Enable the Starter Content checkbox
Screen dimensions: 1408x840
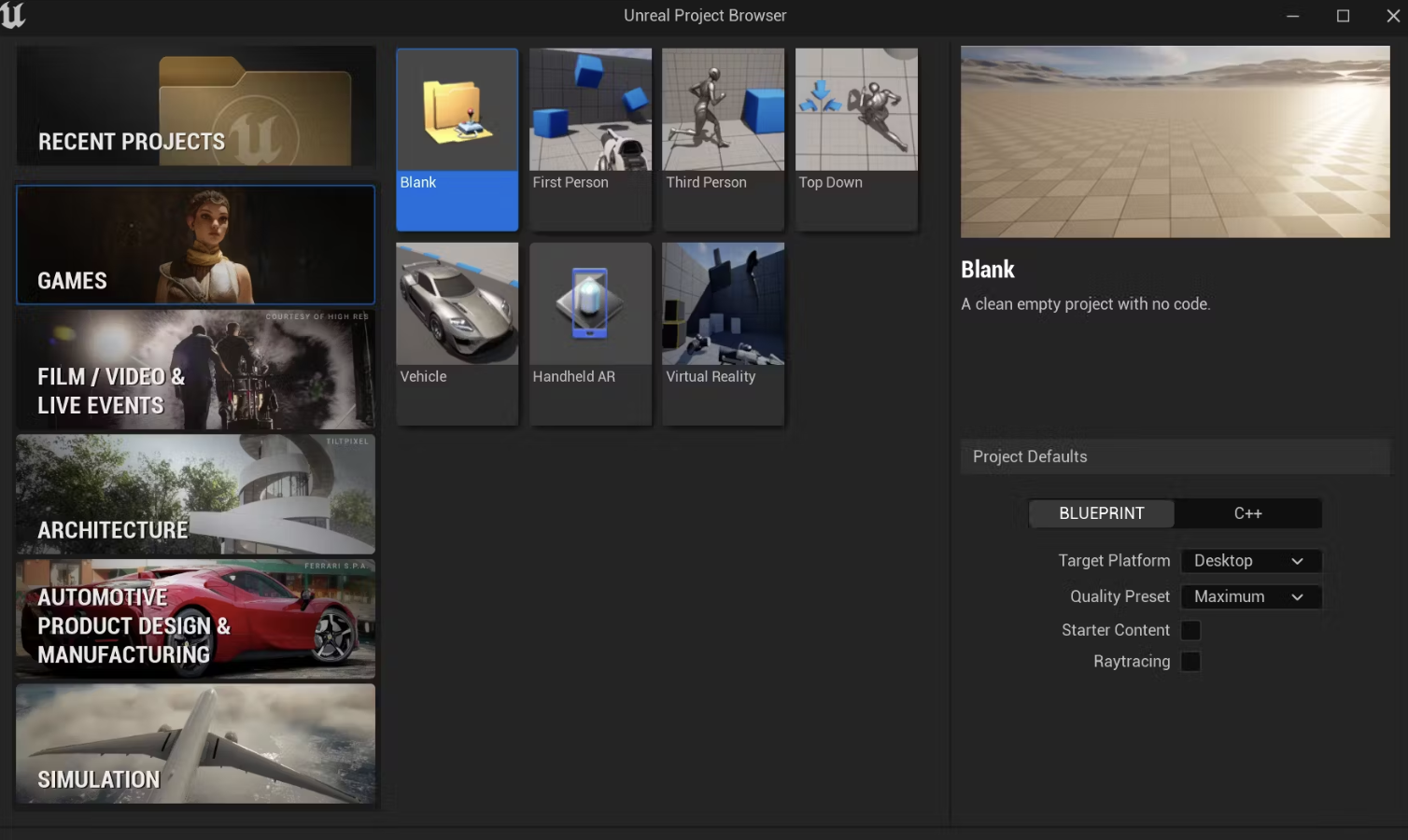(x=1190, y=630)
